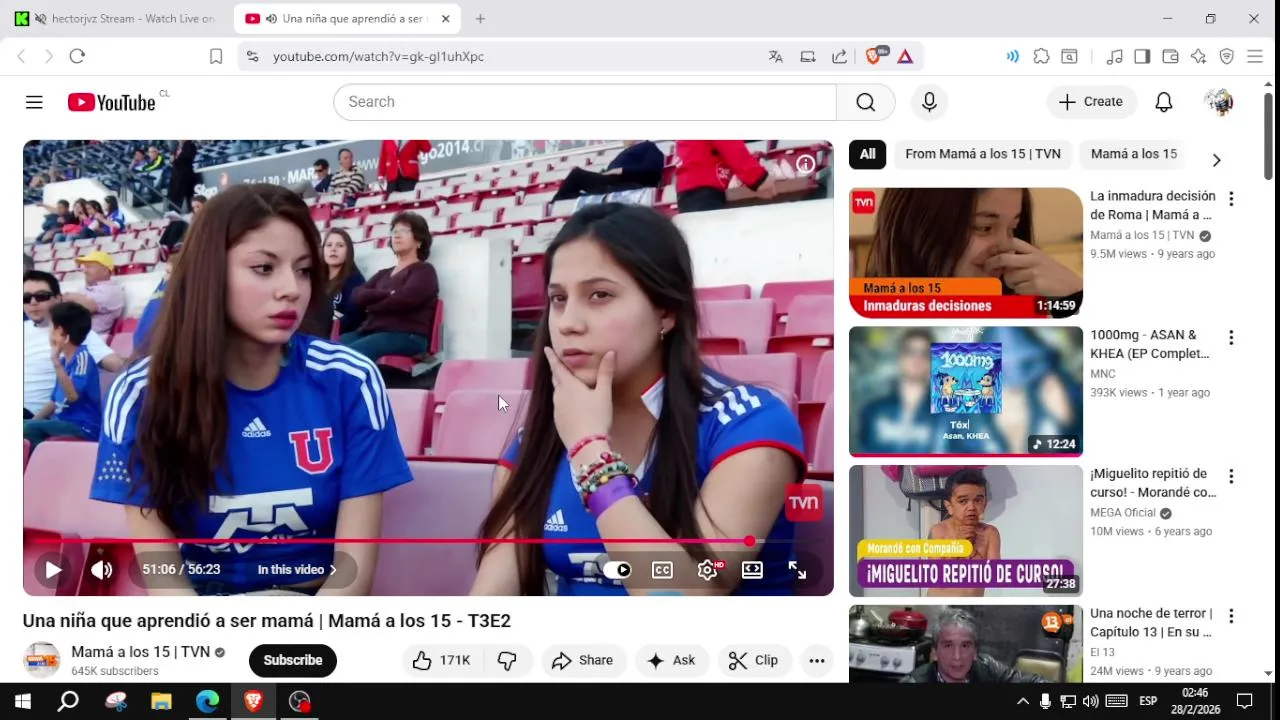Open options menu for 1000mg video
The height and width of the screenshot is (720, 1280).
click(1231, 338)
